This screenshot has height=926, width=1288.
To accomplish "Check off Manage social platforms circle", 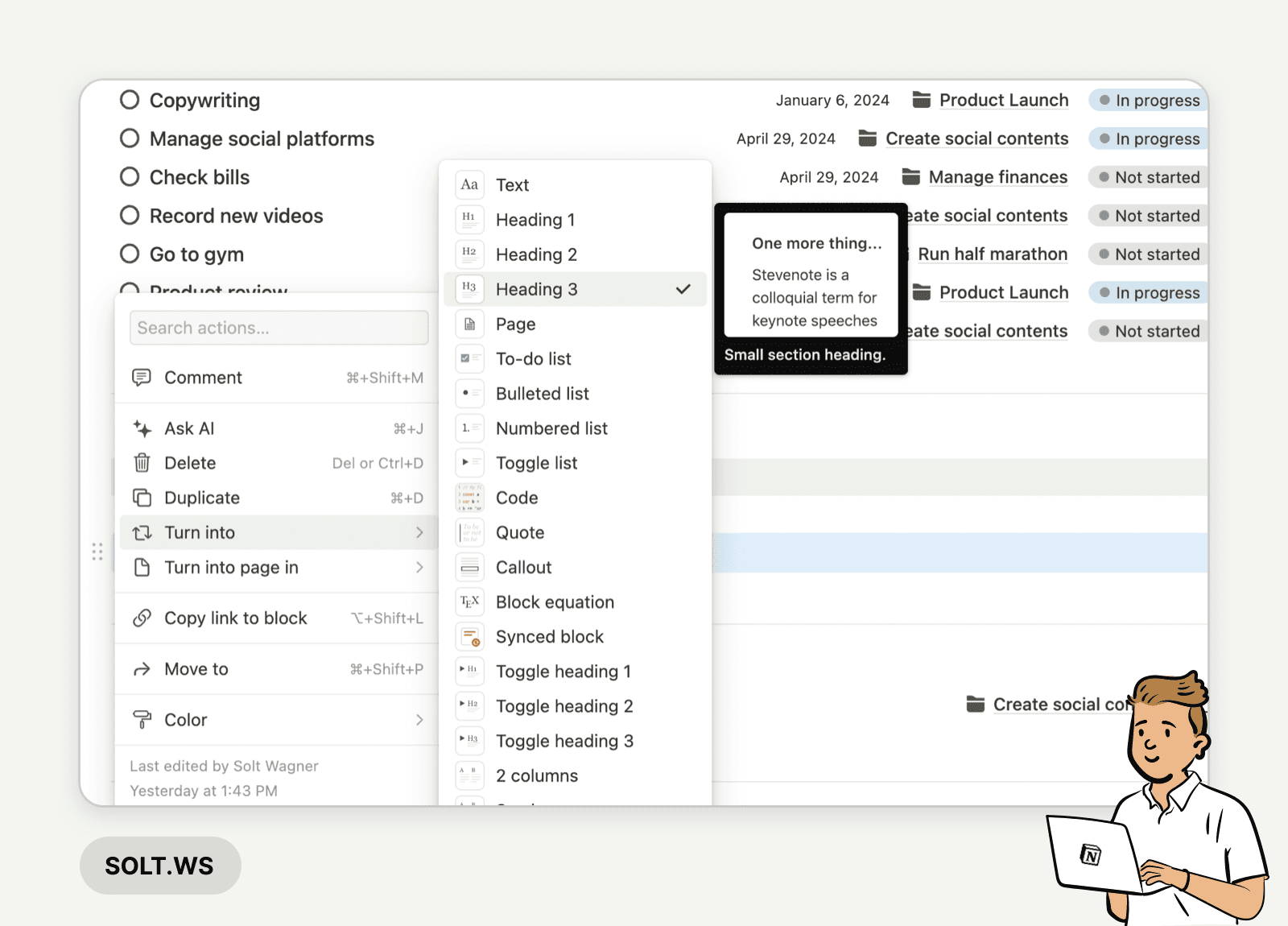I will pyautogui.click(x=130, y=138).
